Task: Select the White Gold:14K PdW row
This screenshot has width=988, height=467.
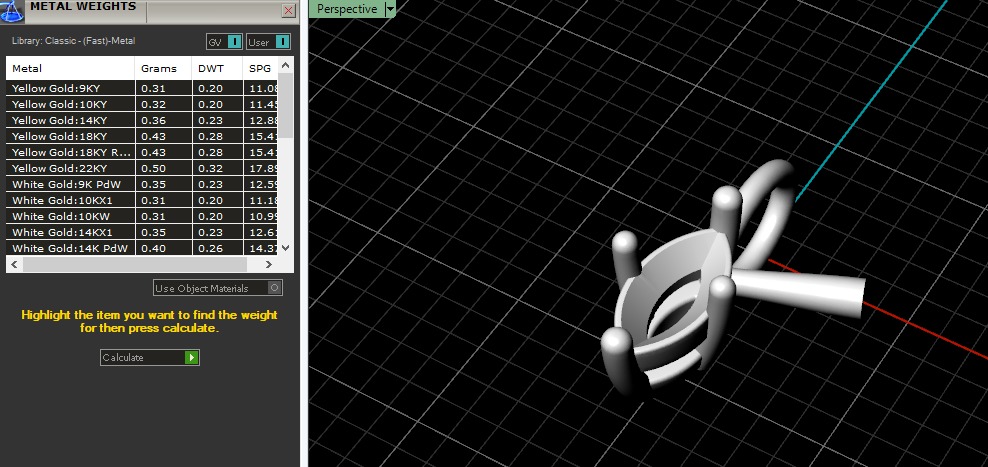Action: tap(142, 248)
